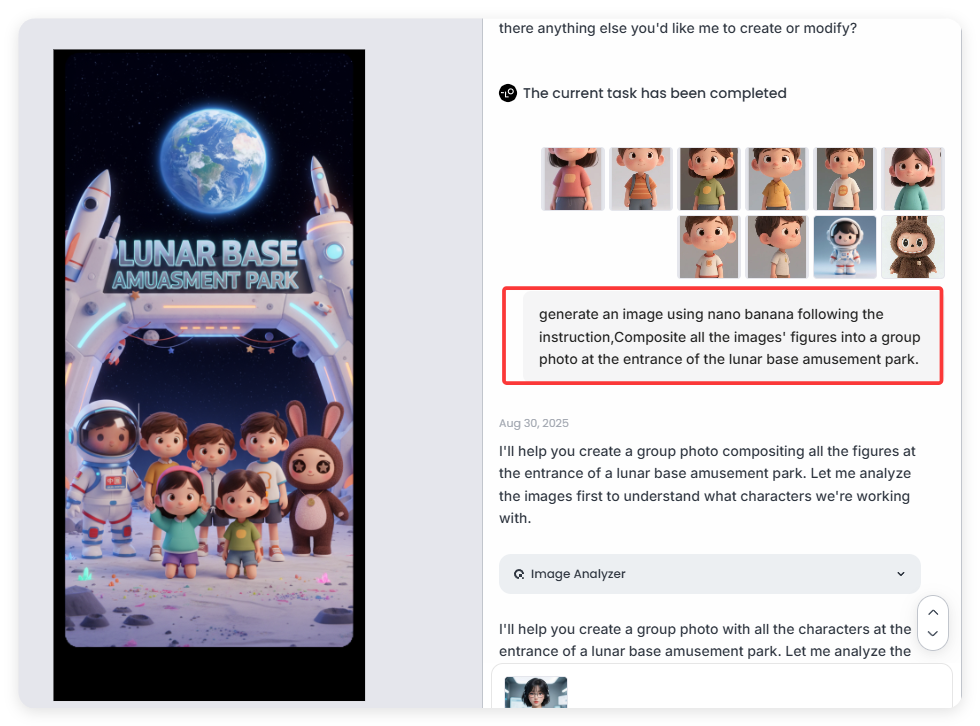980x726 pixels.
Task: Open the girl in green shirt thumbnail
Action: point(709,179)
